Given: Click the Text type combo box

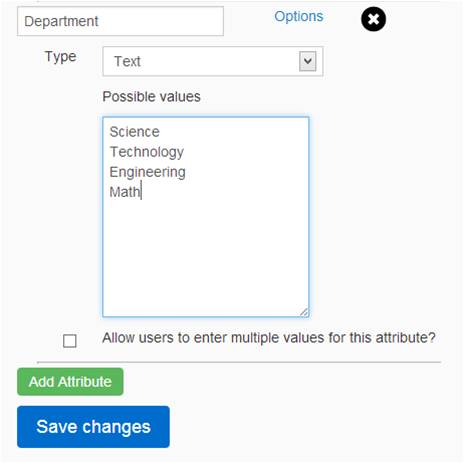Looking at the screenshot, I should (213, 61).
